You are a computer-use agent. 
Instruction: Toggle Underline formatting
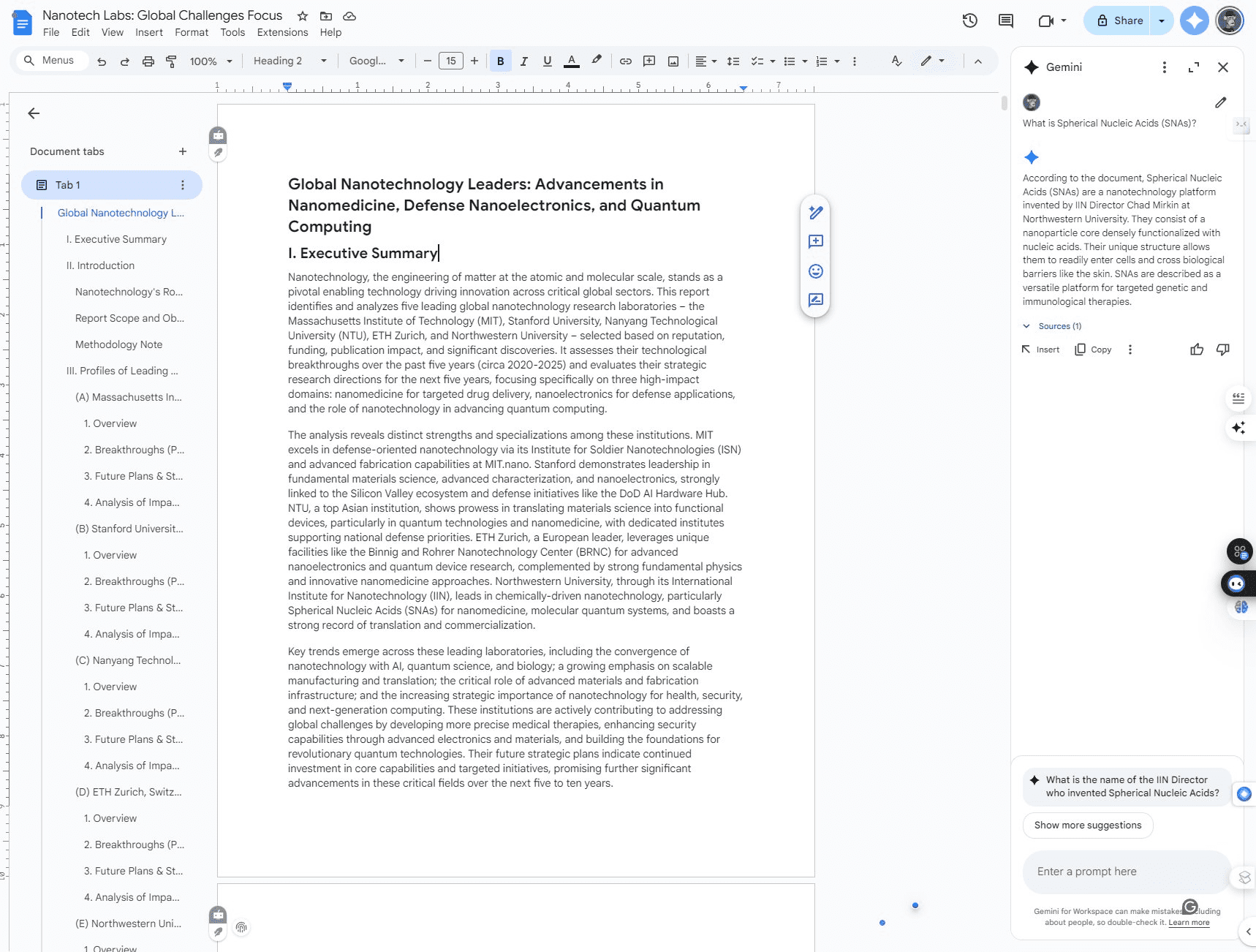[548, 61]
